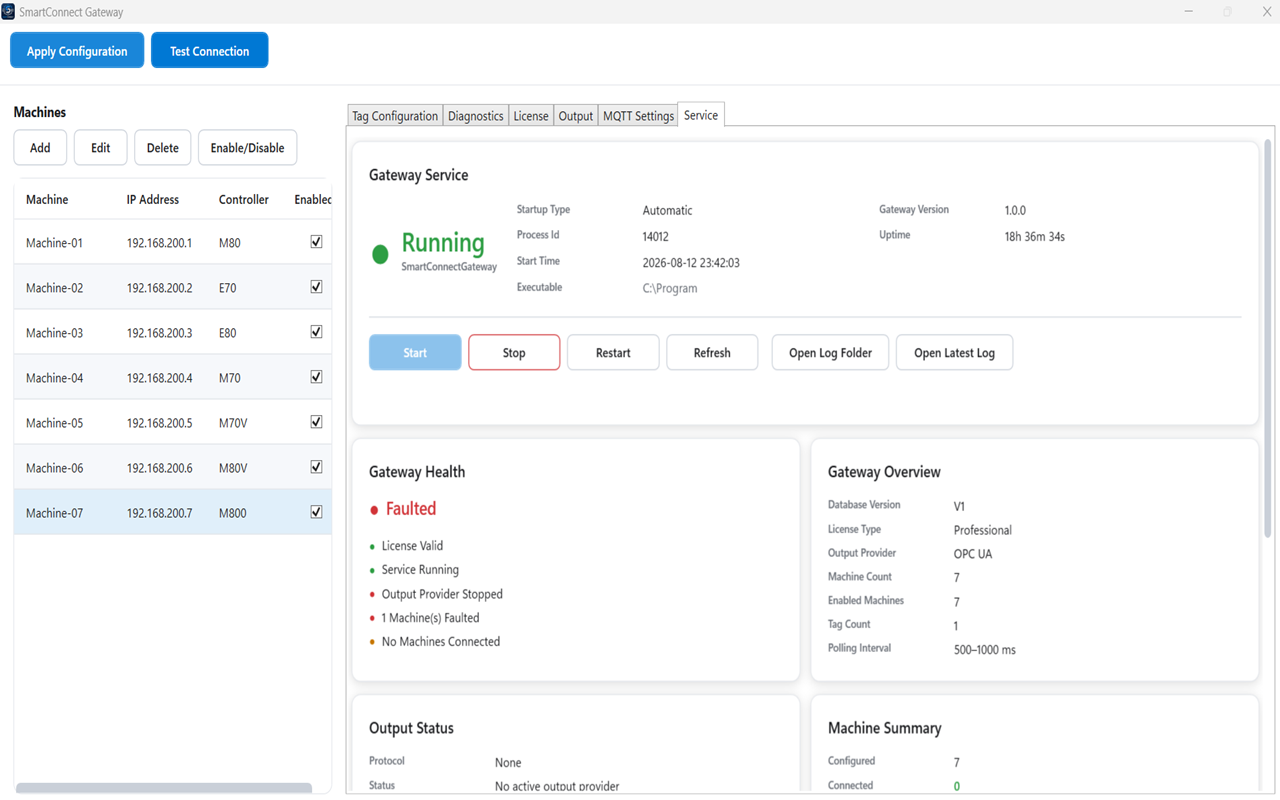Go to the License tab
This screenshot has height=800, width=1280.
click(x=531, y=116)
